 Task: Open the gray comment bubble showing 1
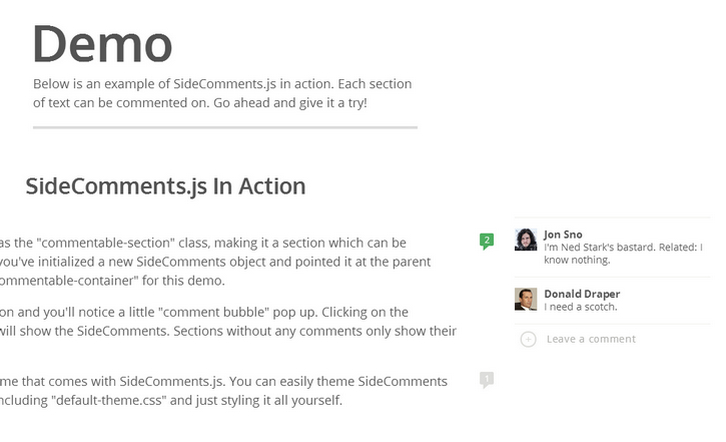[486, 379]
